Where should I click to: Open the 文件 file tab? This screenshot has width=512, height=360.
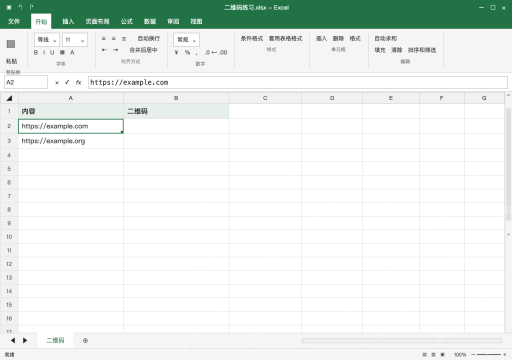point(14,21)
